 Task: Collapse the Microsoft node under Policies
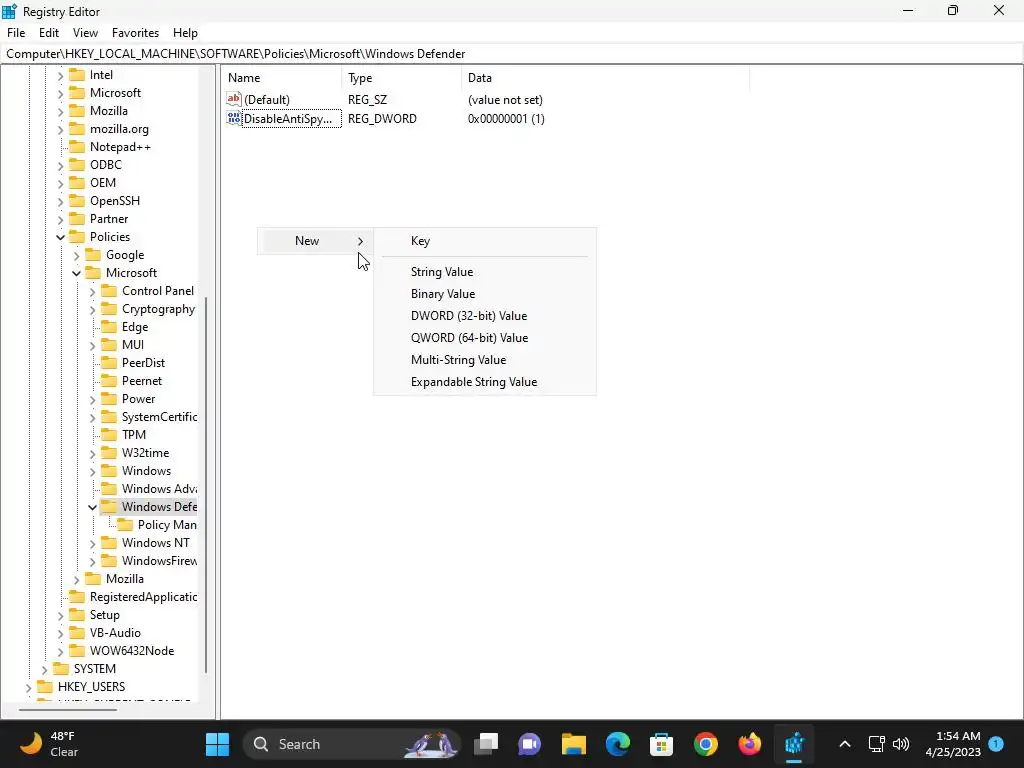(76, 273)
